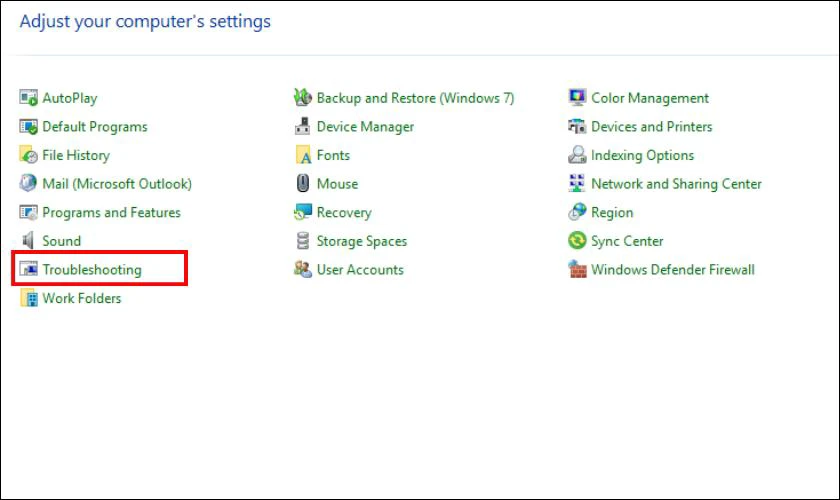Launch the Sync Center link
Image resolution: width=840 pixels, height=500 pixels.
pos(627,241)
